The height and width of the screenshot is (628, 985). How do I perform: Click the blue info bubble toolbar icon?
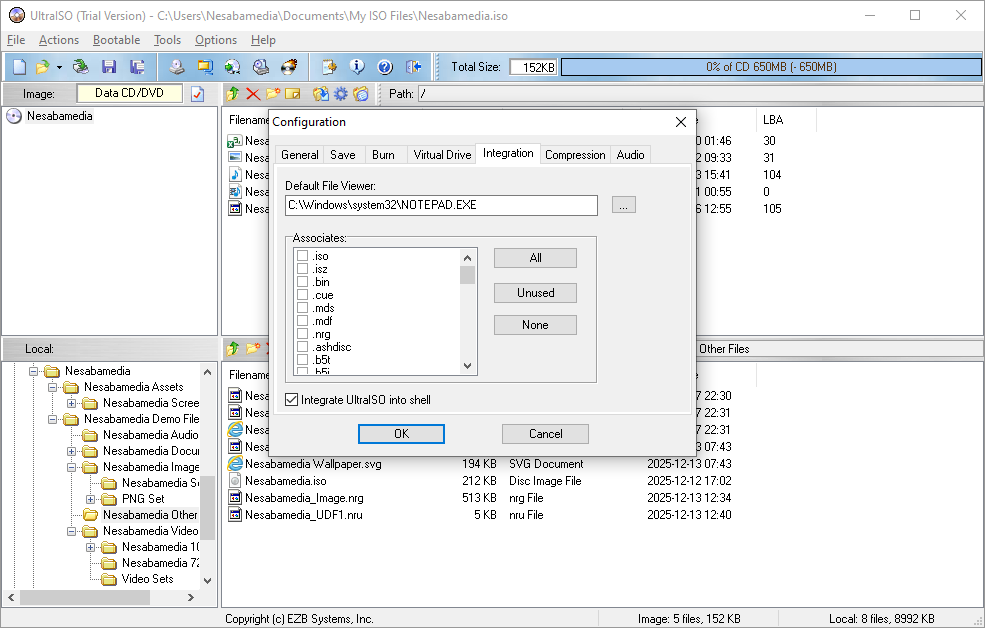pos(357,67)
